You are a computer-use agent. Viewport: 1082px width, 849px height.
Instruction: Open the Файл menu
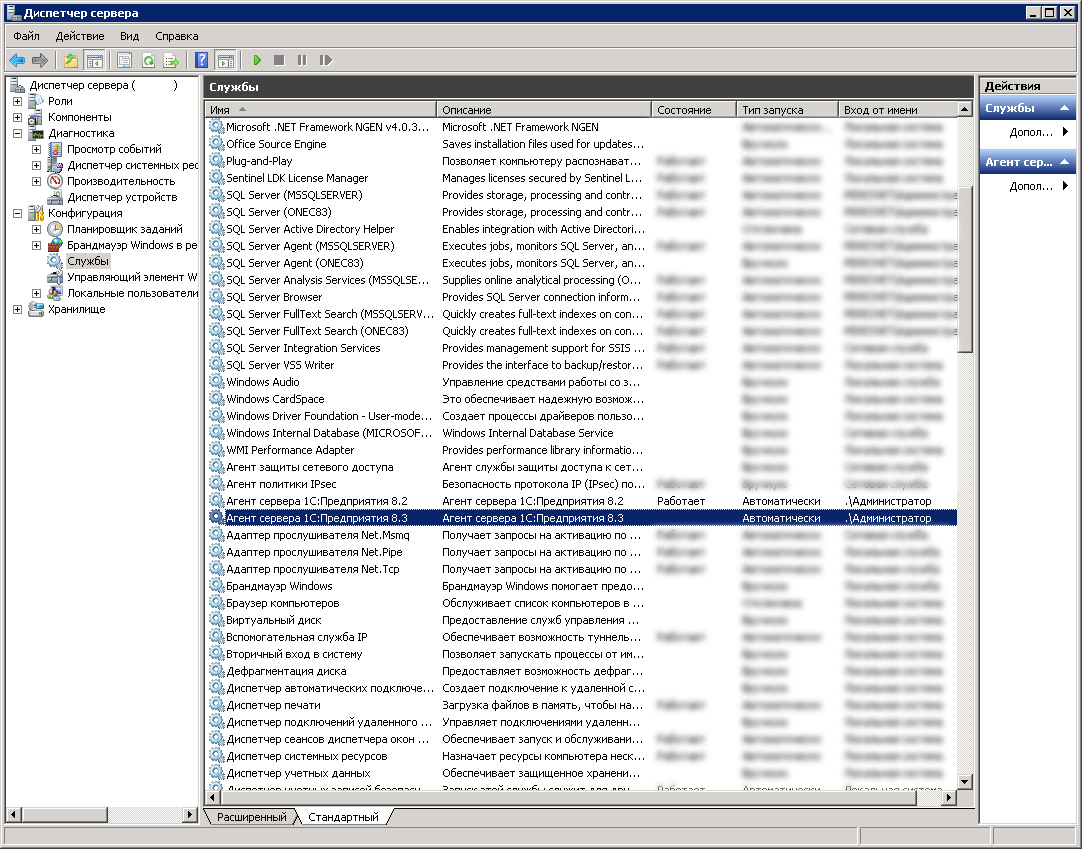coord(26,36)
